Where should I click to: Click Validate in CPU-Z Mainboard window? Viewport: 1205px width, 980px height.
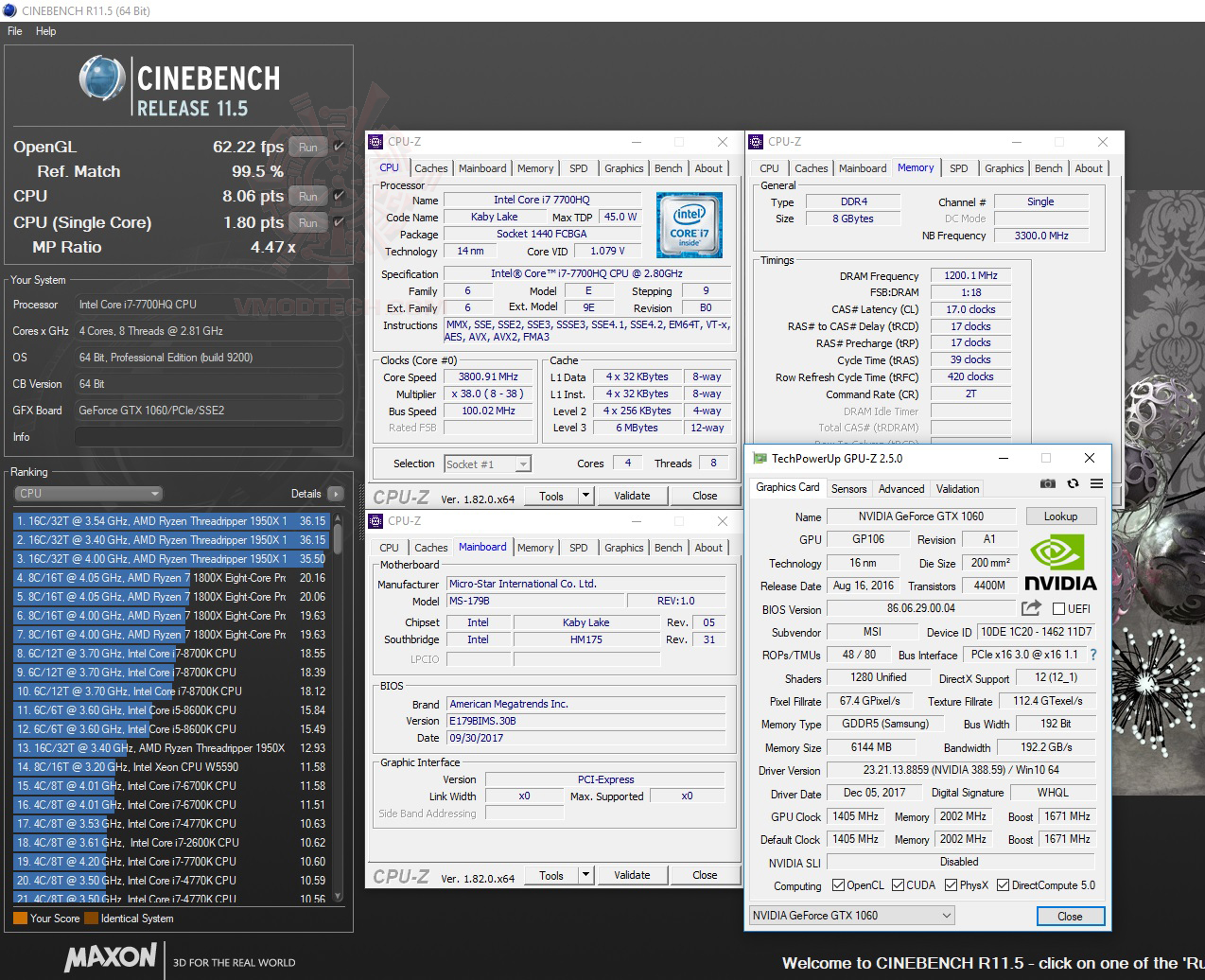(632, 875)
